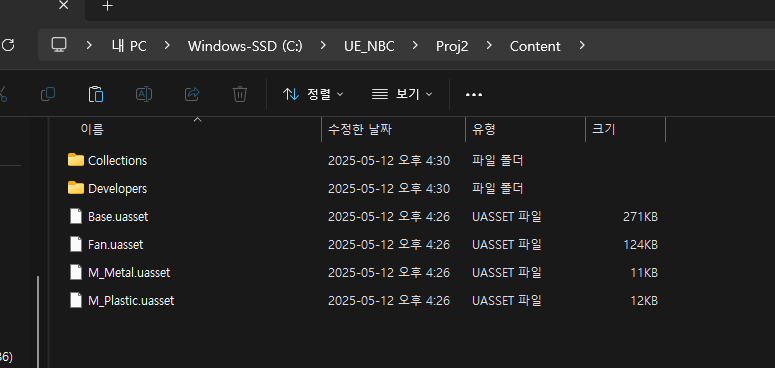Click the Delete trash icon
The width and height of the screenshot is (775, 368).
point(240,94)
